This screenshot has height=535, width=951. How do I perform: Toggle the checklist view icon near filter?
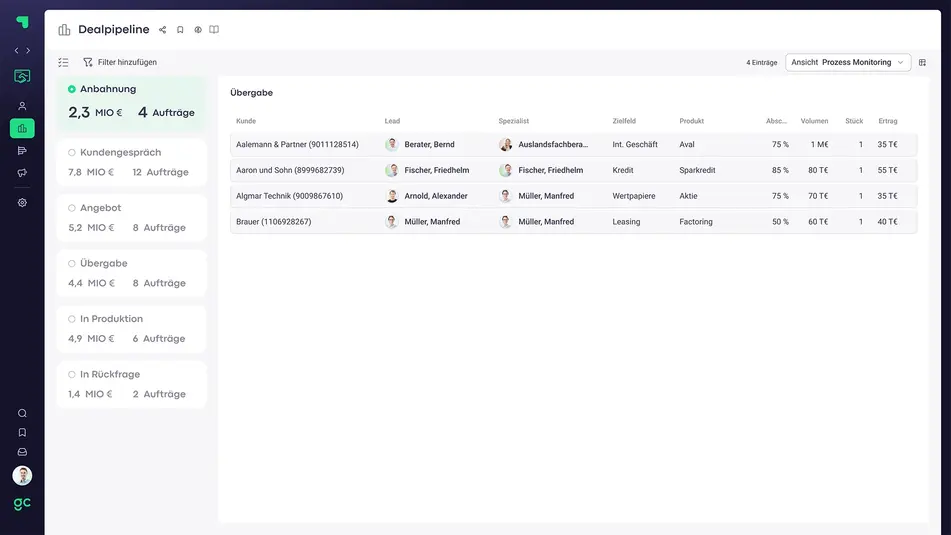(64, 62)
